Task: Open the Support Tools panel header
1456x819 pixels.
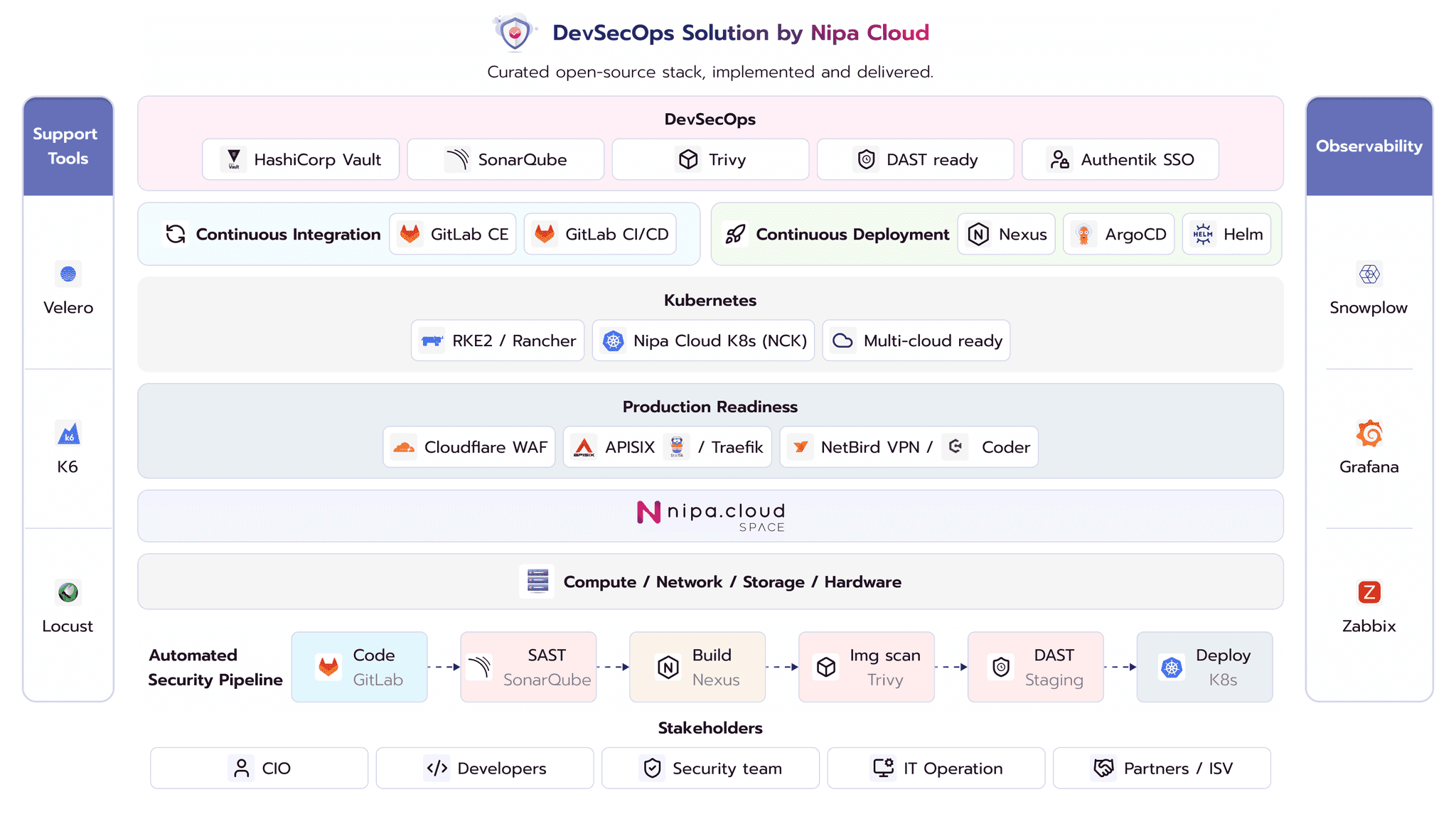Action: (68, 146)
